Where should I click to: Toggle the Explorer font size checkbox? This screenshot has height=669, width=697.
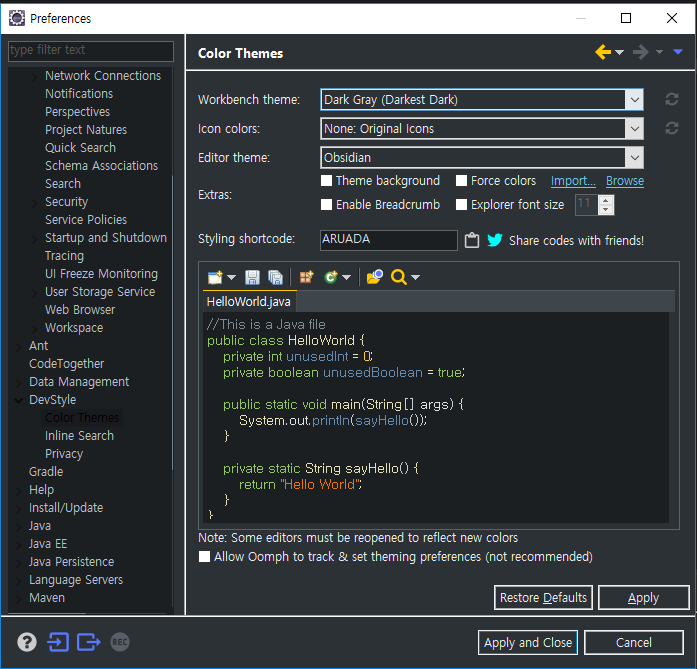click(x=461, y=204)
